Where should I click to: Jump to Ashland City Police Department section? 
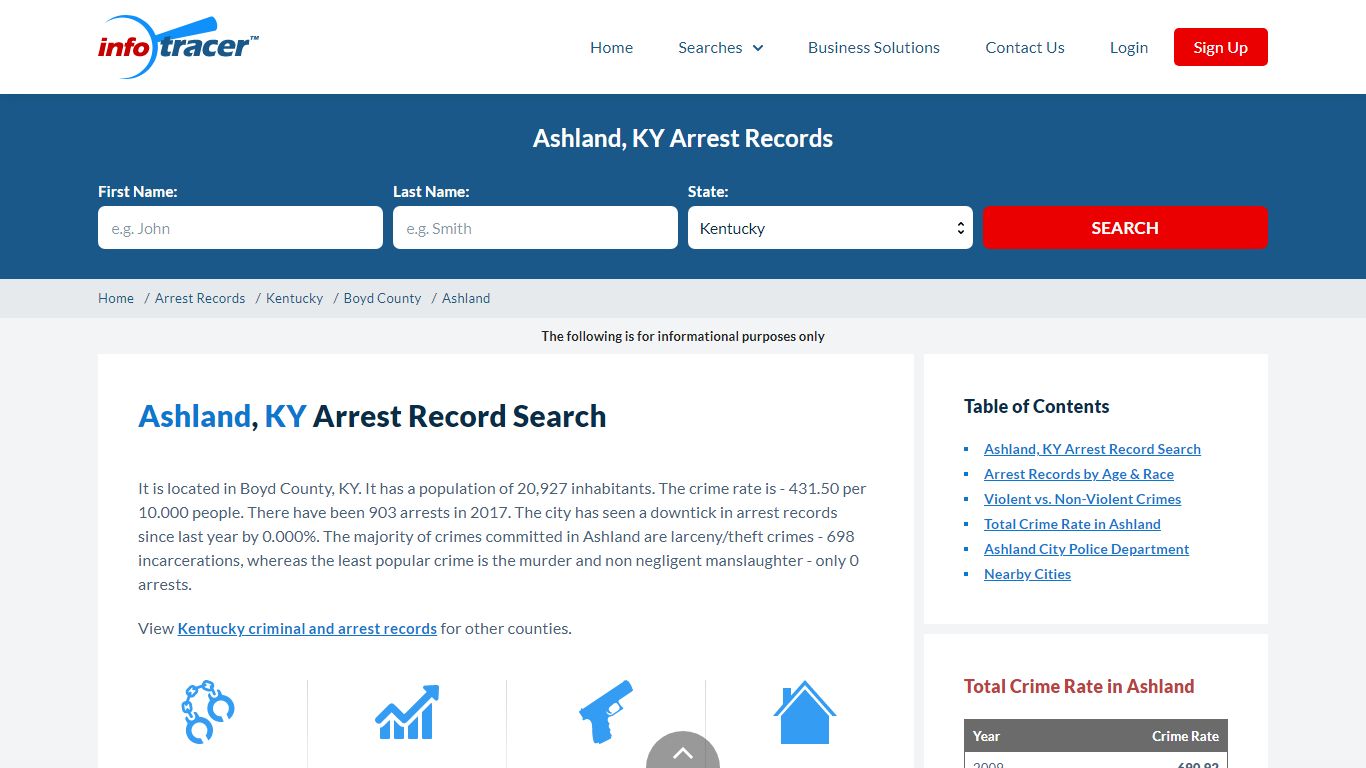[x=1086, y=549]
